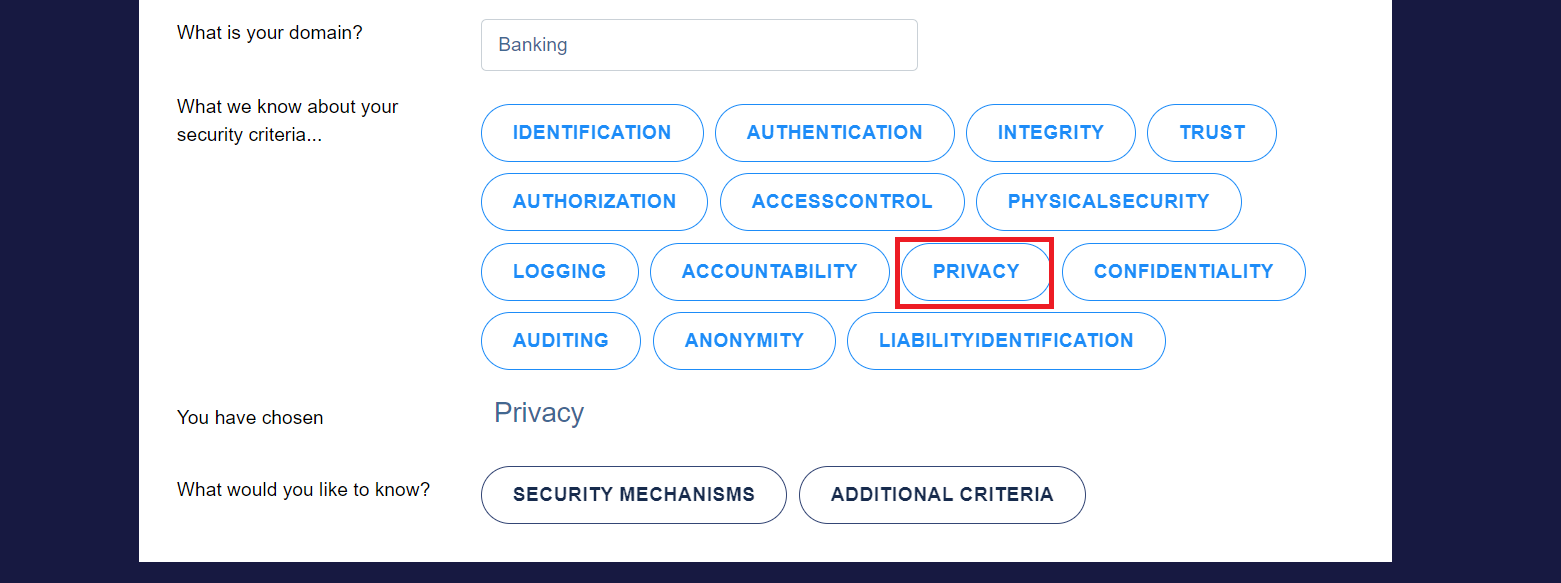Click the LOGGING criterion button
Screen dimensions: 1561x583
point(559,272)
